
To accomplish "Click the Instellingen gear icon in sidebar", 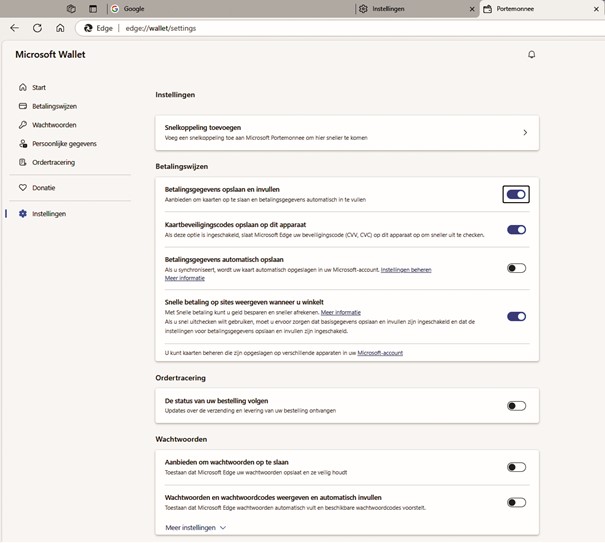I will click(x=23, y=213).
